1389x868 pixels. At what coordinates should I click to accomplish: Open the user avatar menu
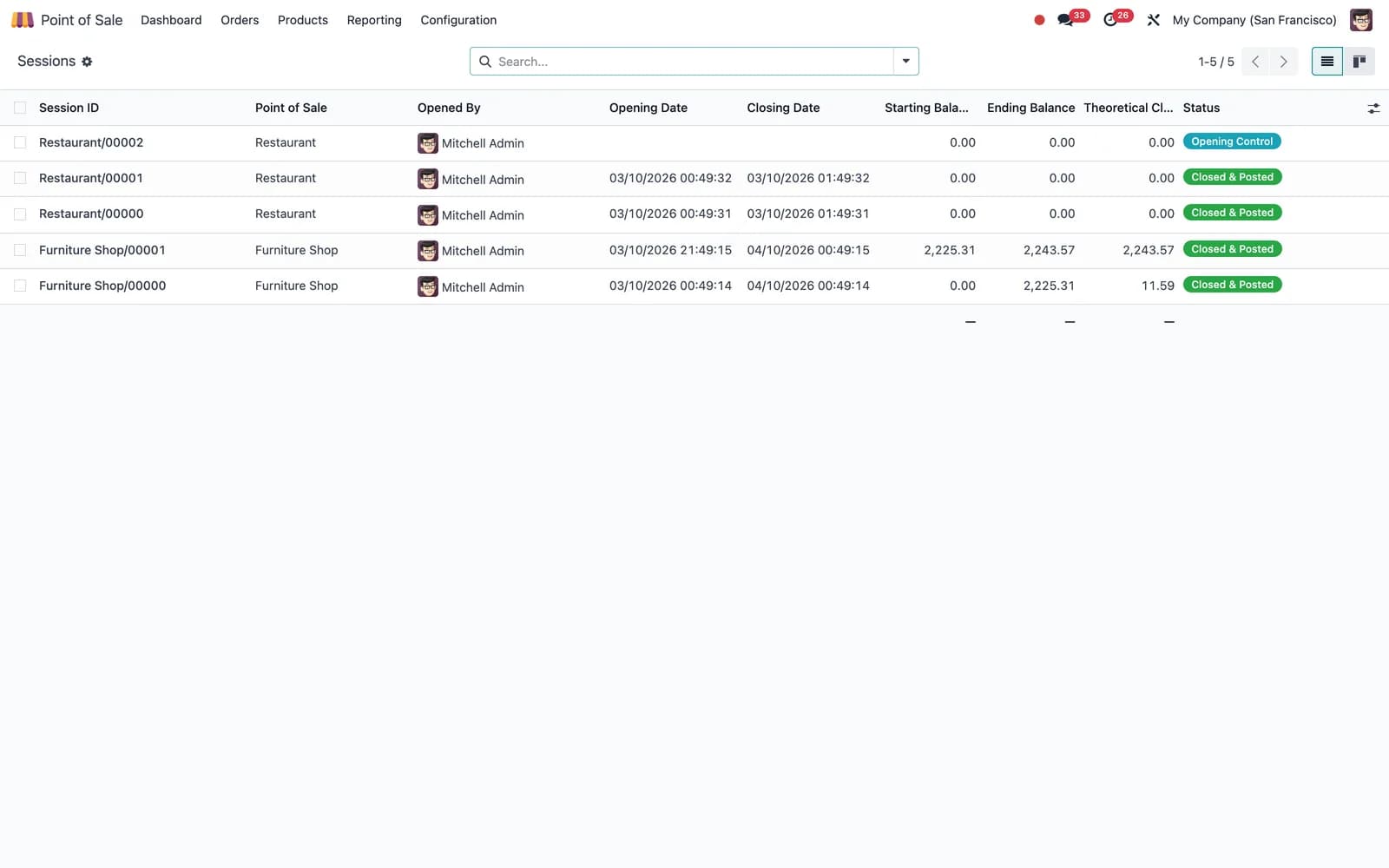click(x=1361, y=19)
